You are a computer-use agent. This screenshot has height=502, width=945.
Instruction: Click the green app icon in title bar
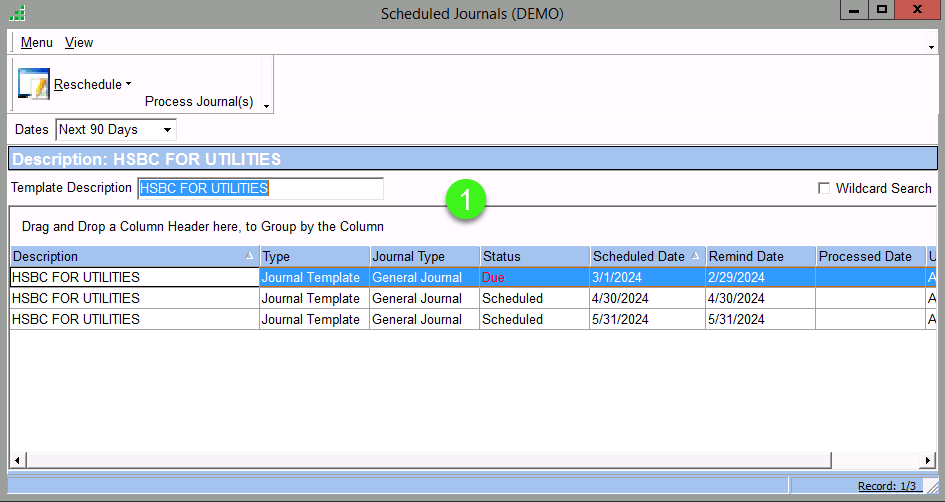17,13
